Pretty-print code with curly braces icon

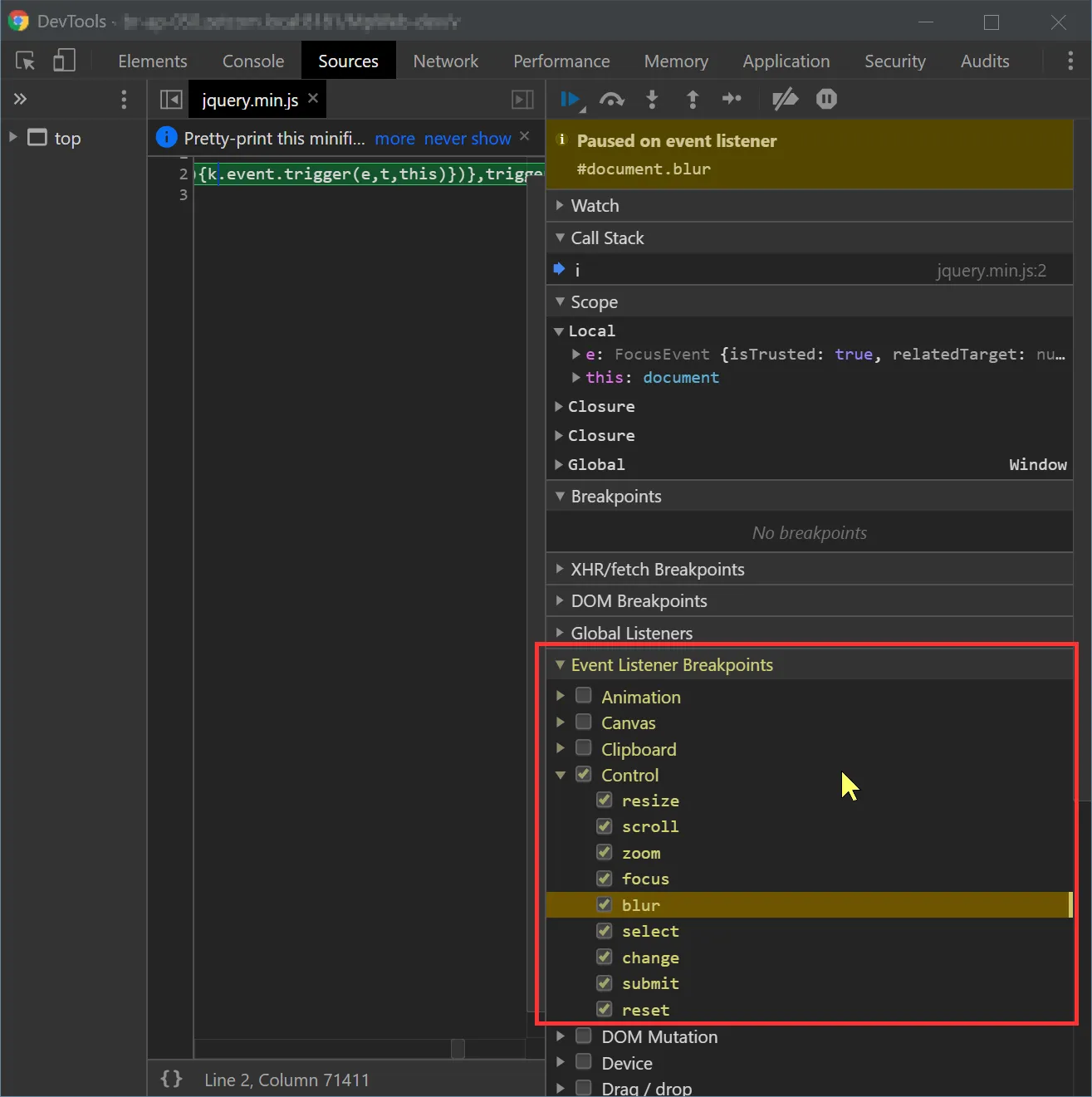pos(171,1079)
